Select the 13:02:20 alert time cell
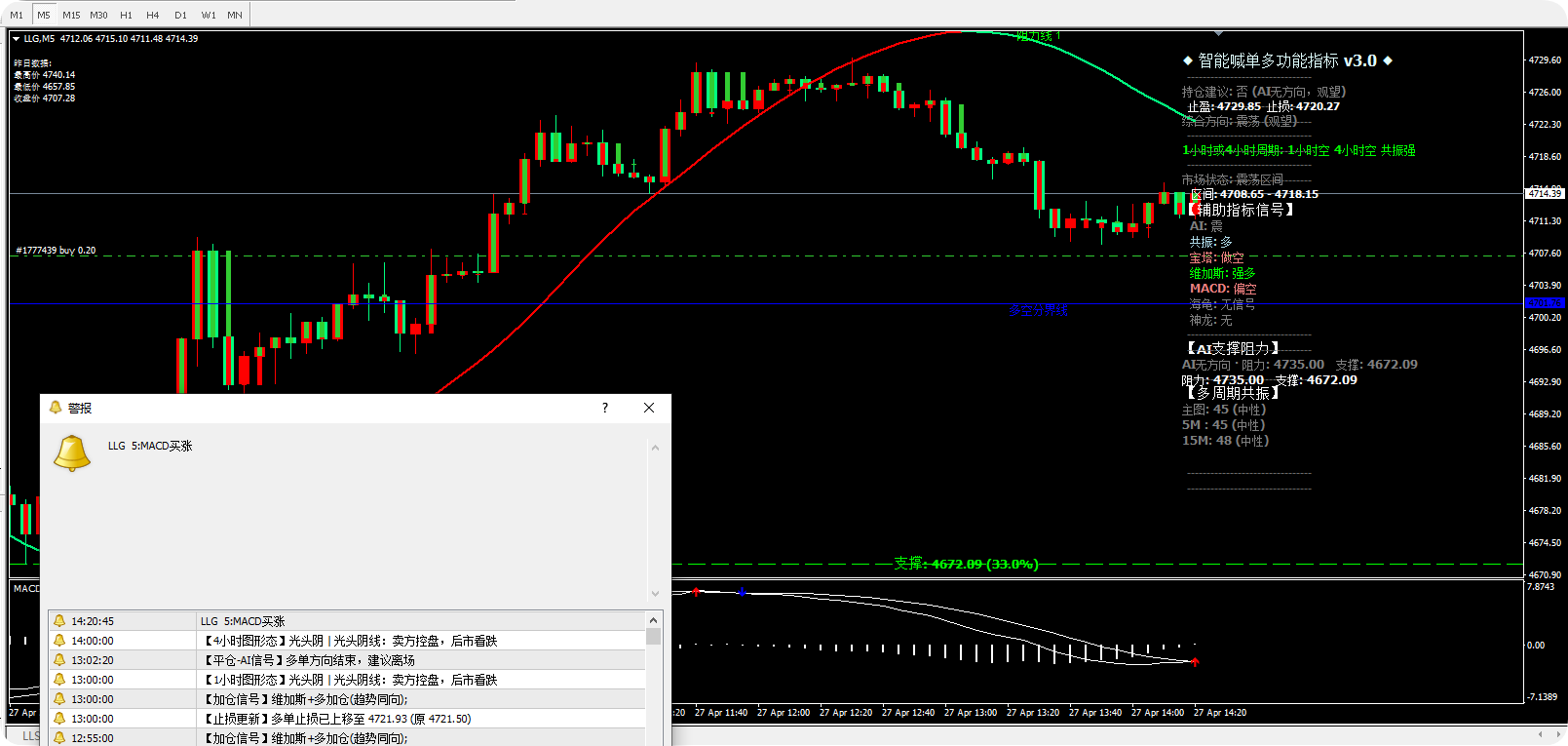The width and height of the screenshot is (1568, 746). pos(93,660)
